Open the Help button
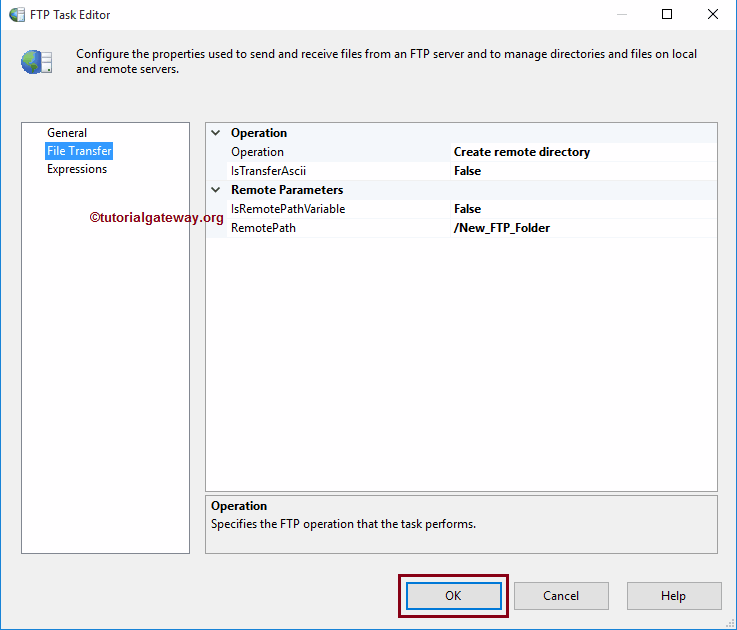This screenshot has width=737, height=630. pyautogui.click(x=674, y=596)
